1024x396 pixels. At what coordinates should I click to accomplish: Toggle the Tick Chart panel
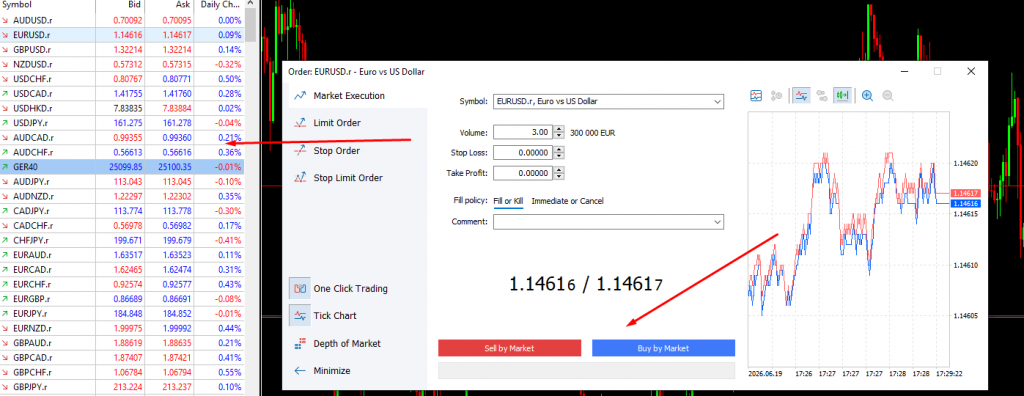300,316
